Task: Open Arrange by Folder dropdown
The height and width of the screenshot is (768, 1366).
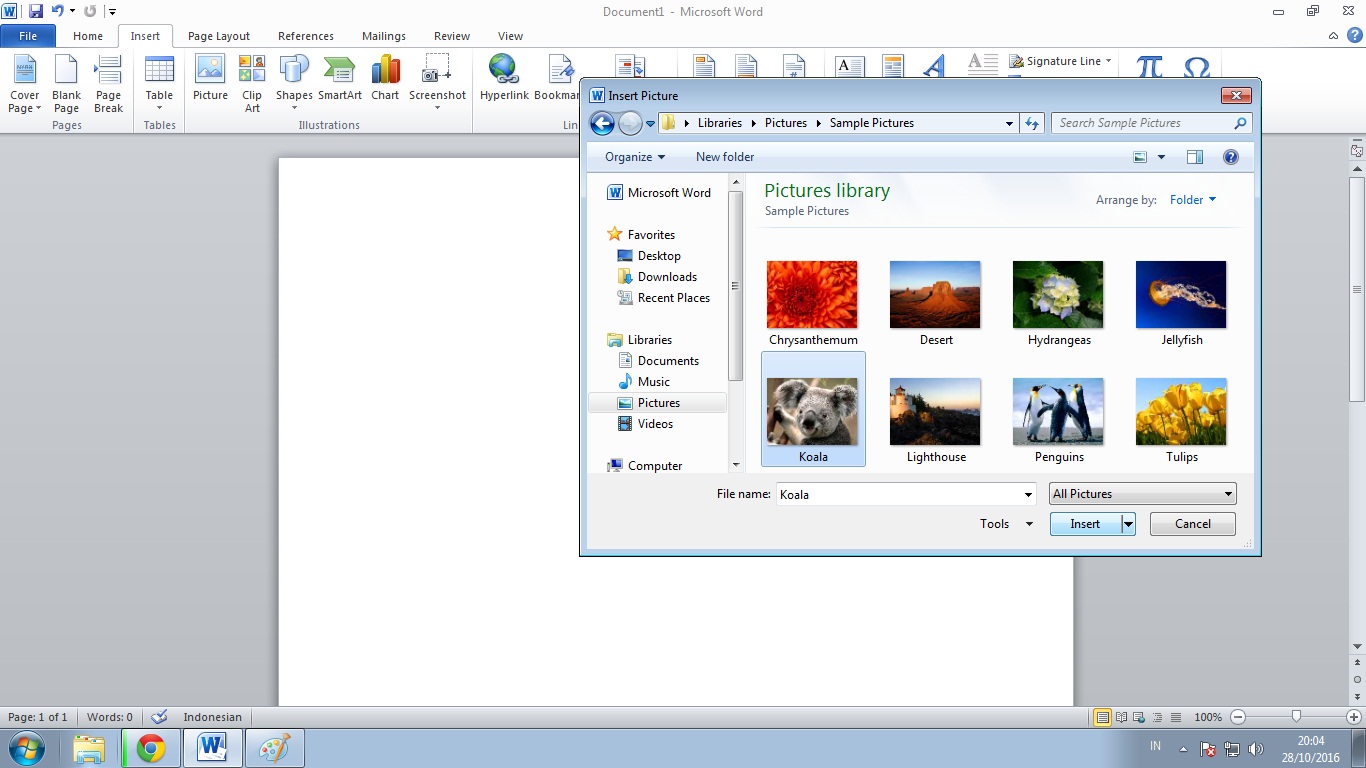Action: click(1193, 200)
